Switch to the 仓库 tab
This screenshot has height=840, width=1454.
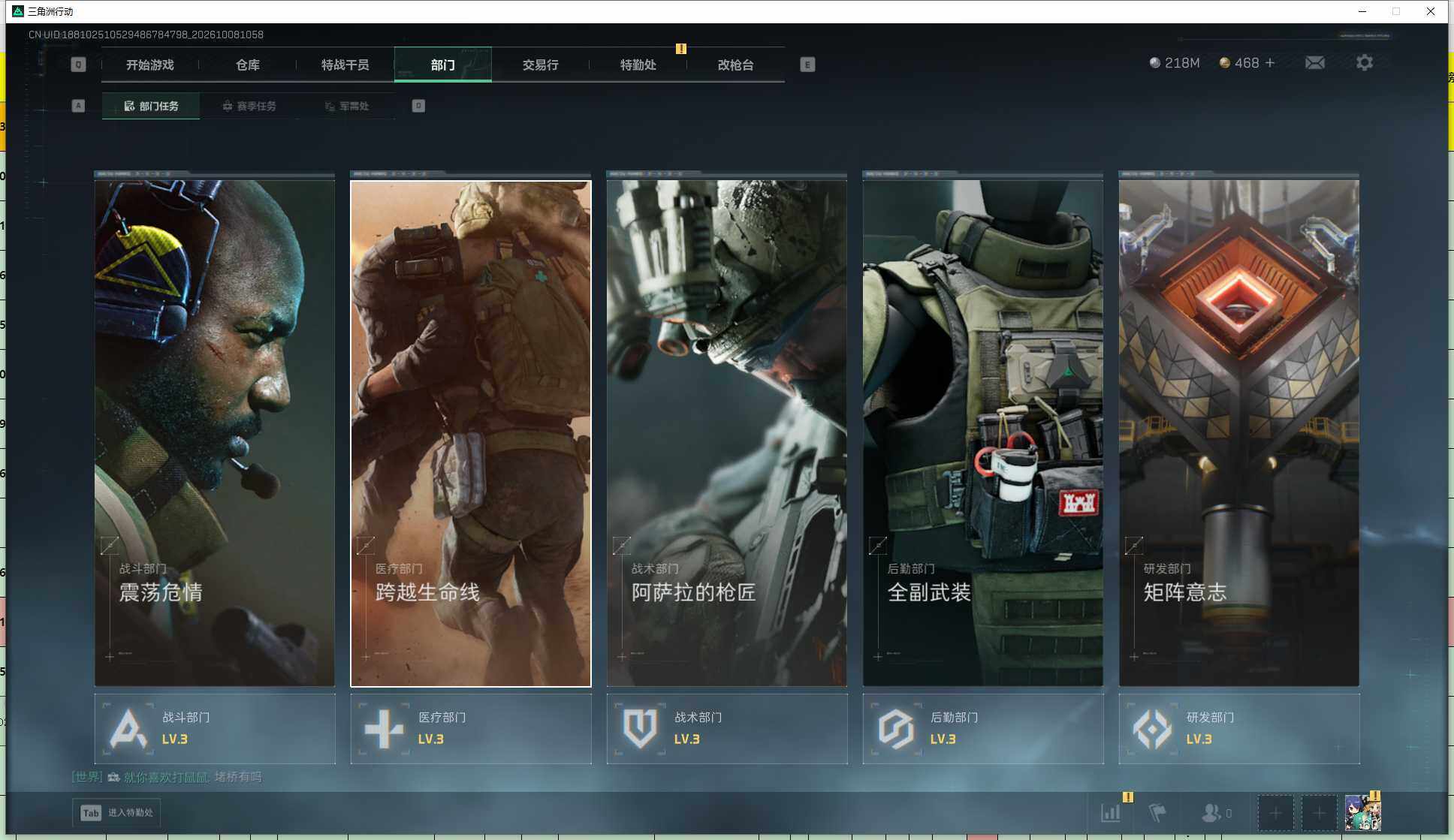tap(248, 65)
